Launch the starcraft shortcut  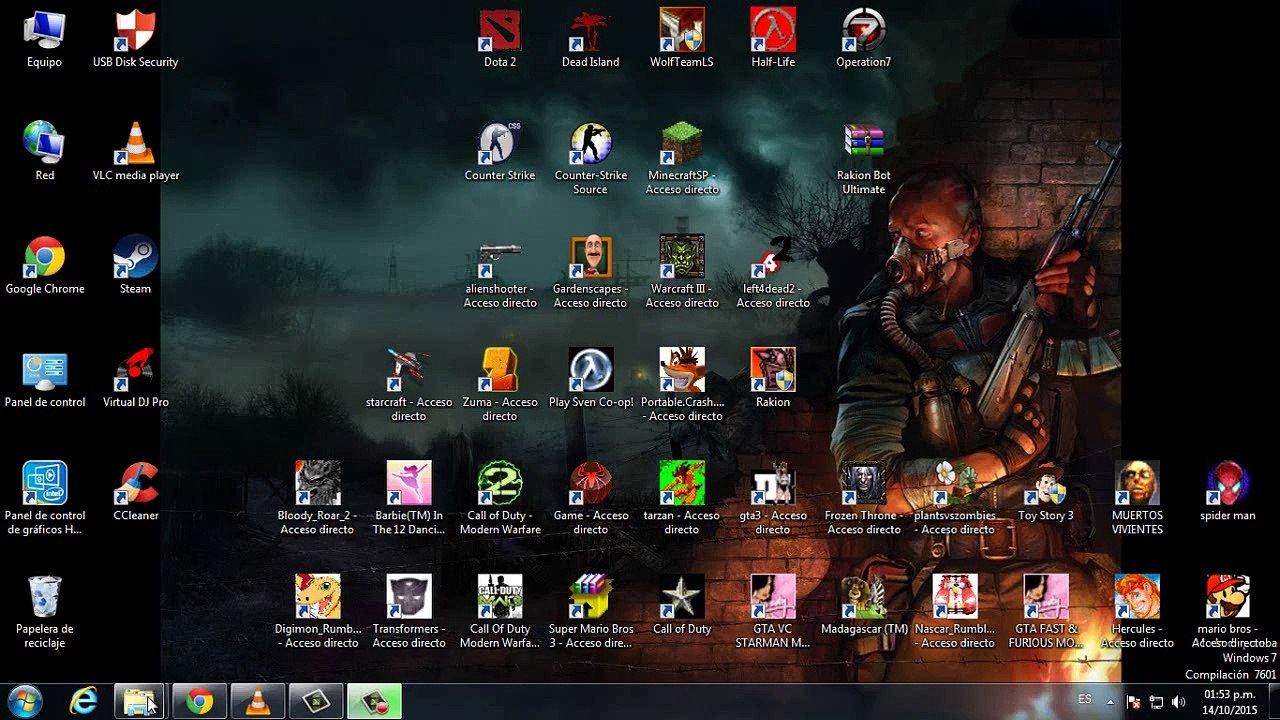click(409, 386)
